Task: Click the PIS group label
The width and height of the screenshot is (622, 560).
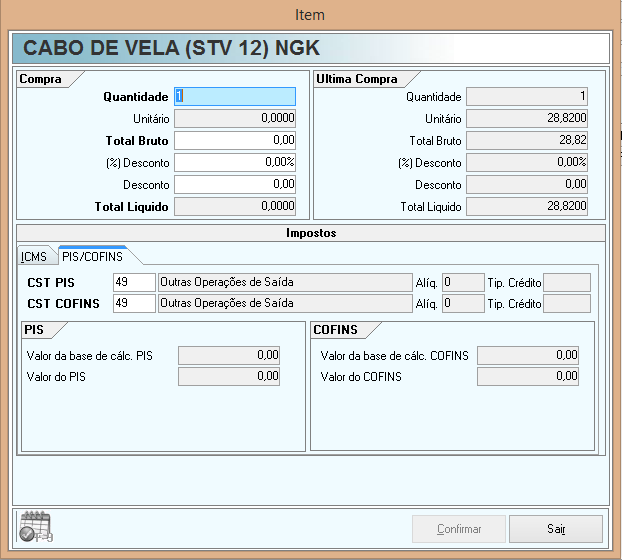Action: (34, 330)
